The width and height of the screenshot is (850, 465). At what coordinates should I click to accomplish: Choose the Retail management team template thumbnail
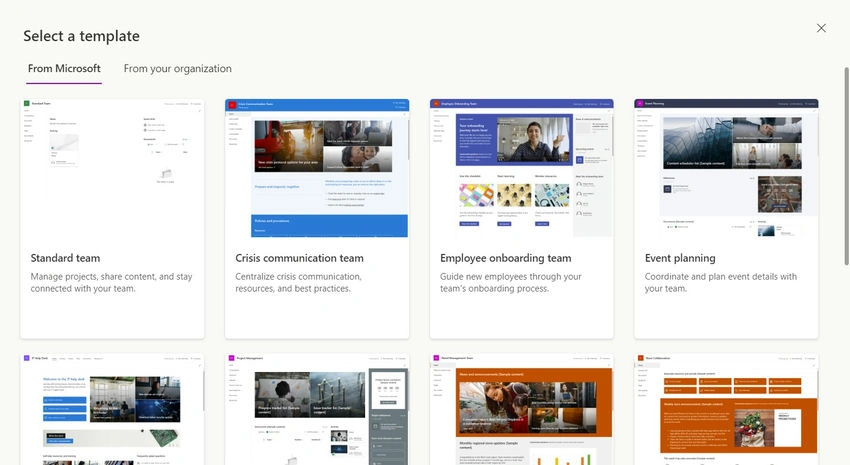521,409
